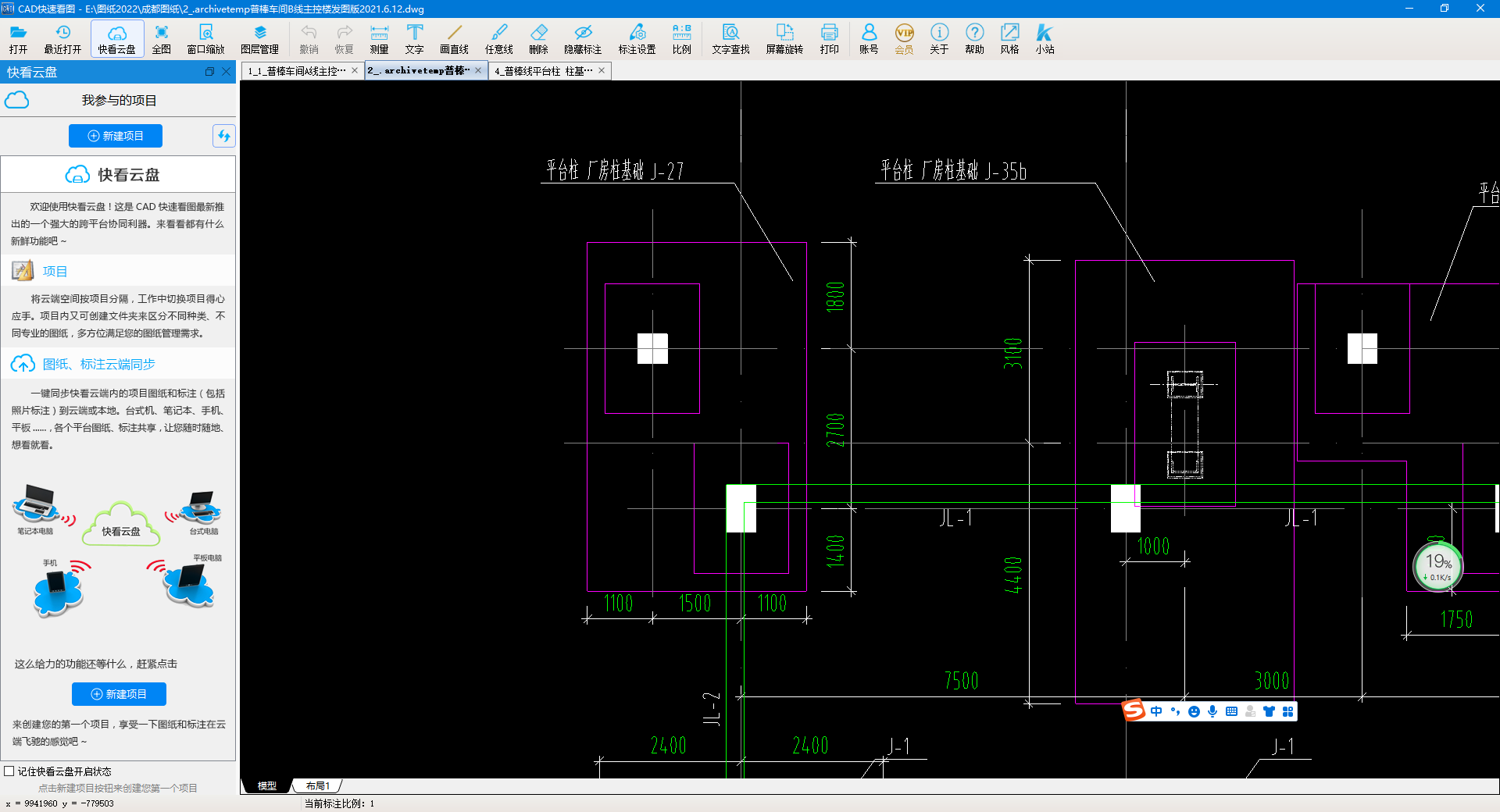The width and height of the screenshot is (1500, 812).
Task: Float the 快看云盘 panel
Action: 209,72
